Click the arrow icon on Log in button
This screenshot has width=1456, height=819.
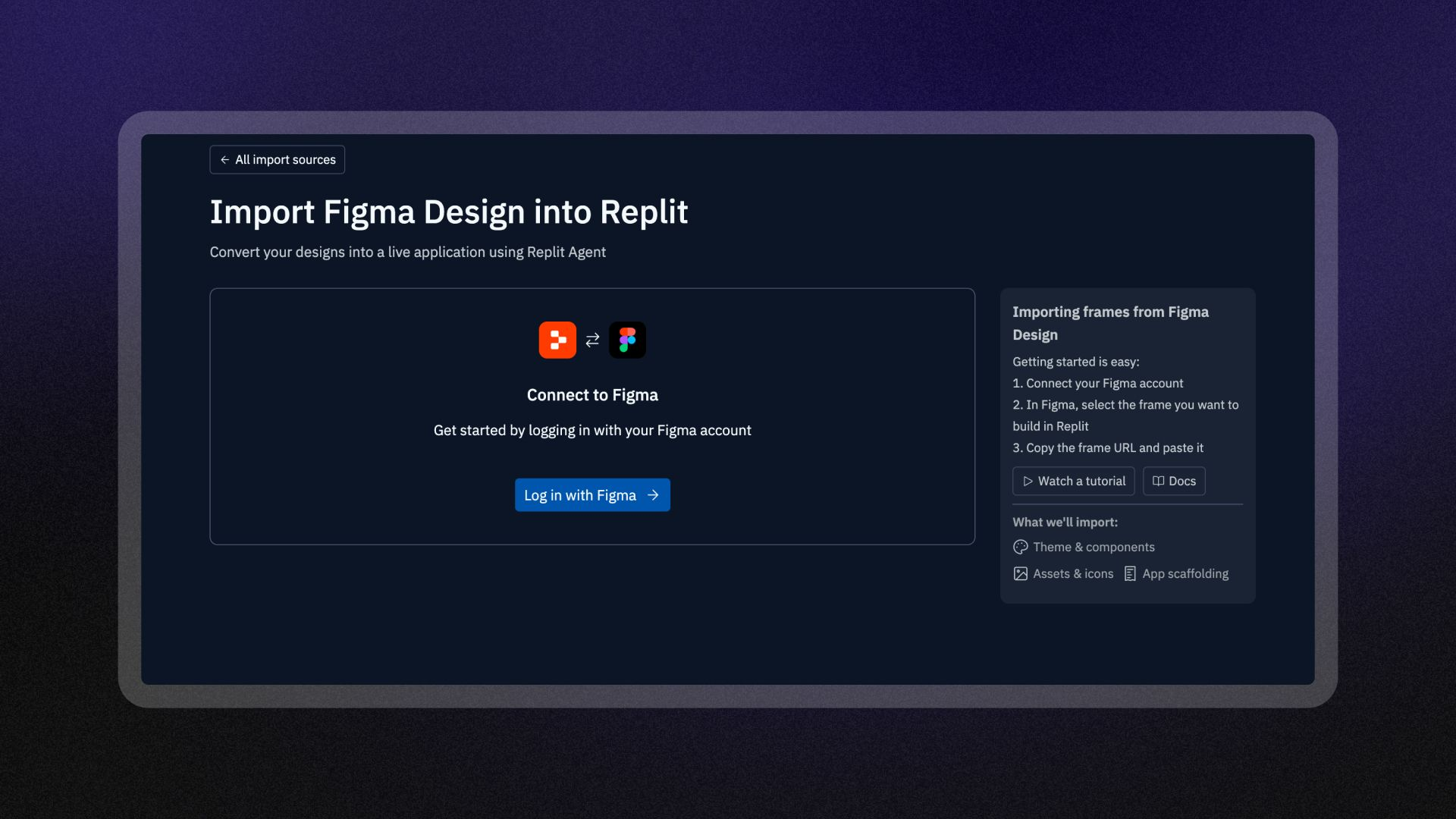pos(653,495)
